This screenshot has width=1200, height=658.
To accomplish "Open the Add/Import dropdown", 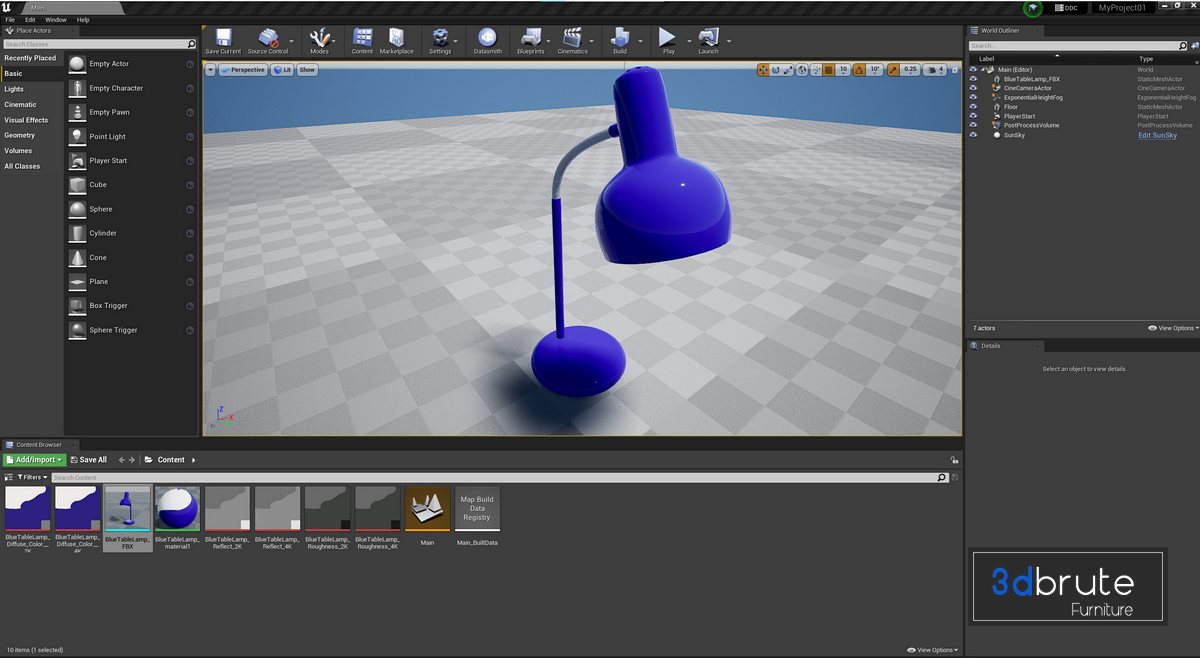I will click(34, 460).
